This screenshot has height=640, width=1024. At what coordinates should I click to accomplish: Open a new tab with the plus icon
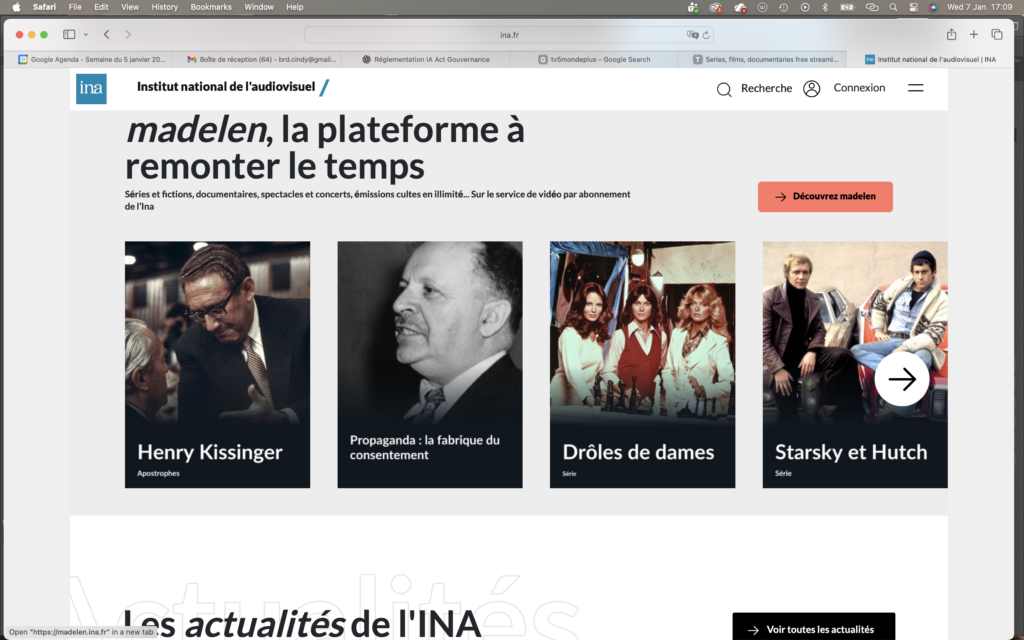click(x=974, y=35)
